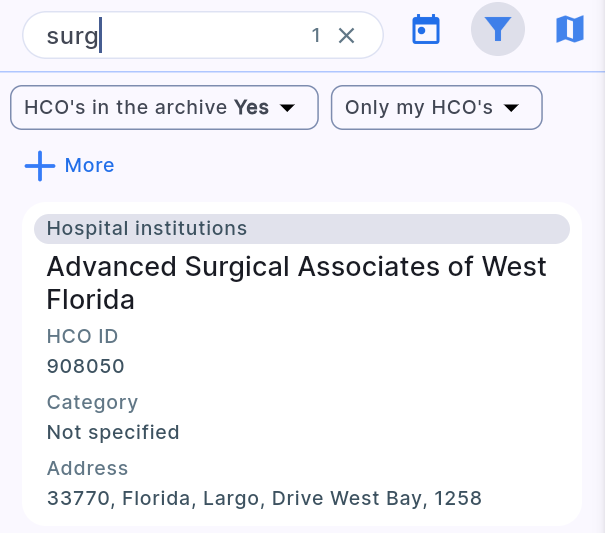Clear the search field with the X icon
The width and height of the screenshot is (605, 533).
346,36
